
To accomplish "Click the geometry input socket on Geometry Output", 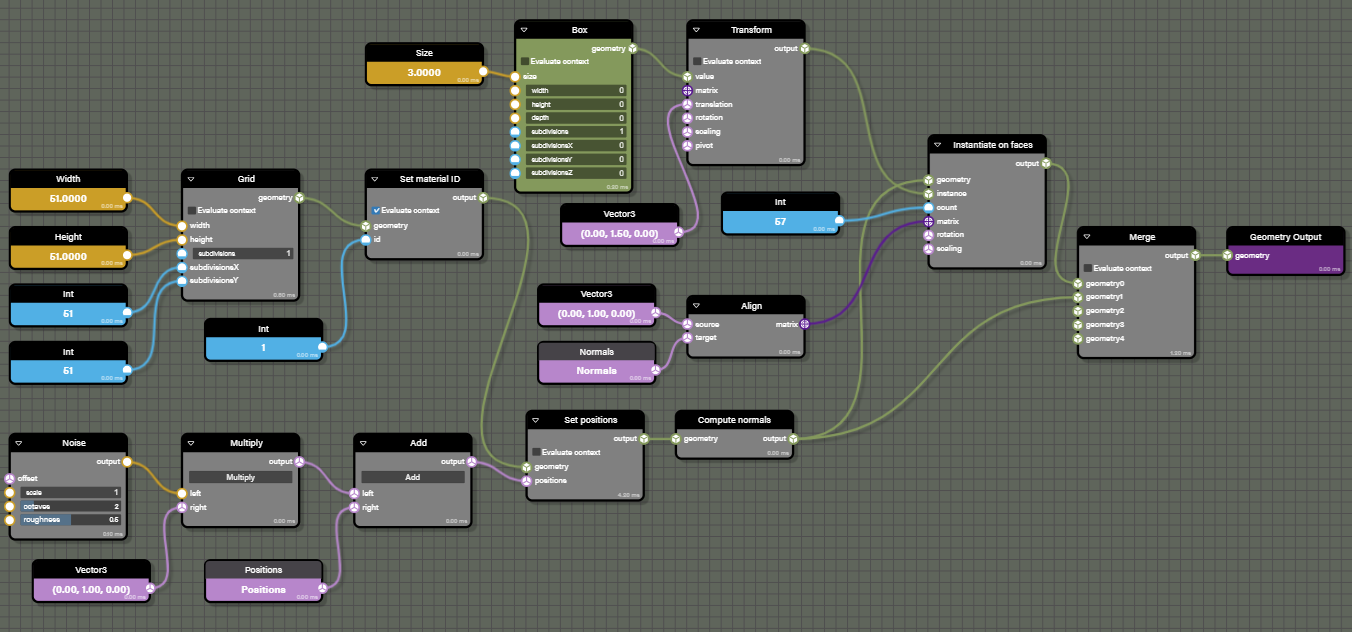I will pyautogui.click(x=1227, y=255).
